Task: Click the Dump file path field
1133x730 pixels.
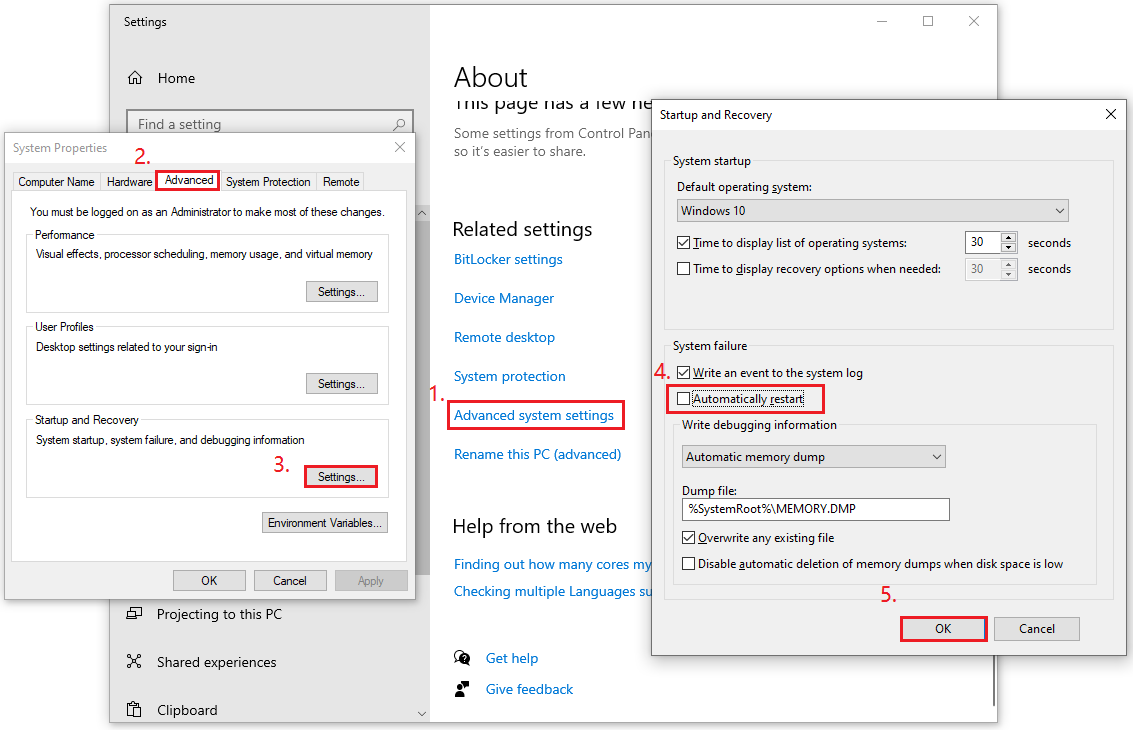Action: pyautogui.click(x=816, y=509)
